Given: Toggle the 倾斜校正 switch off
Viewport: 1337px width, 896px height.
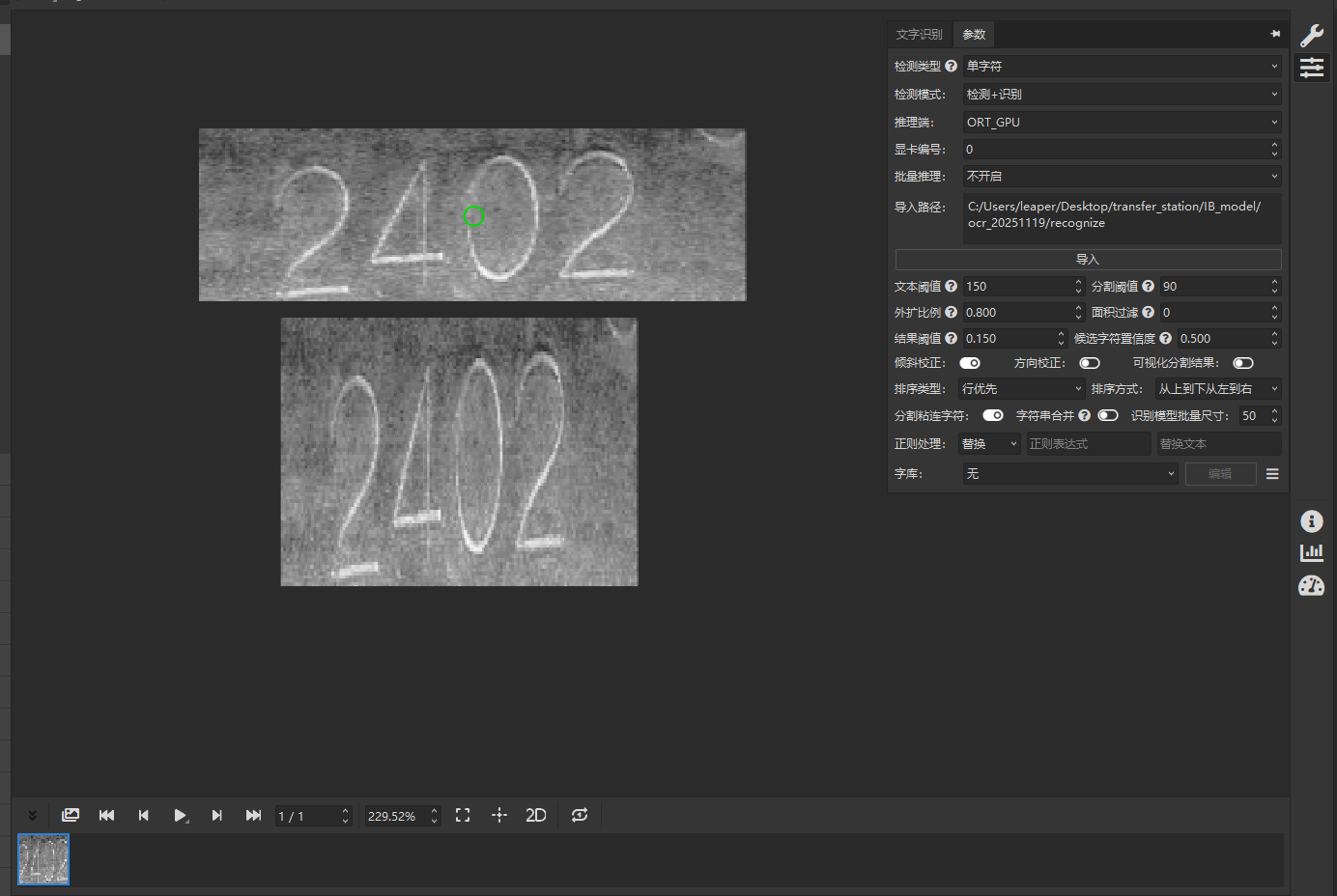Looking at the screenshot, I should pos(970,363).
